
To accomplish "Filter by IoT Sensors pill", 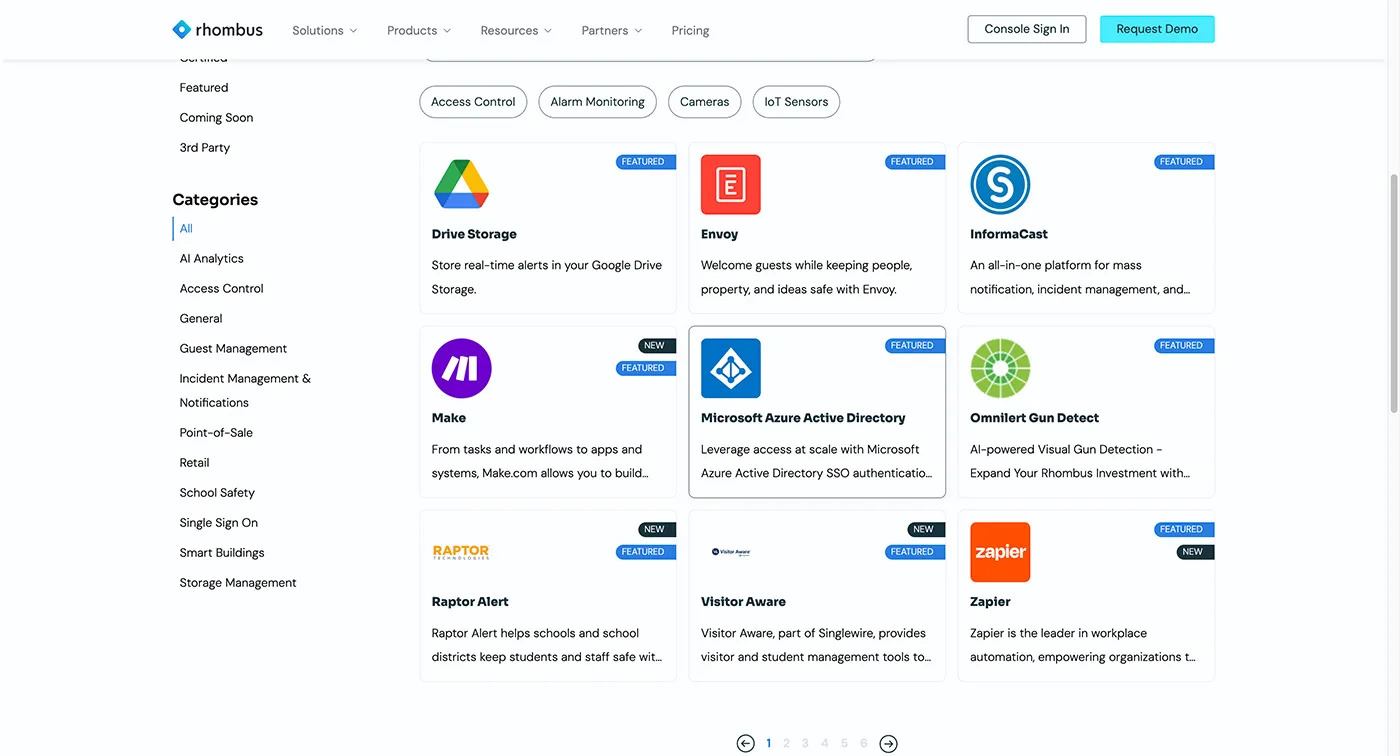I will coord(796,102).
